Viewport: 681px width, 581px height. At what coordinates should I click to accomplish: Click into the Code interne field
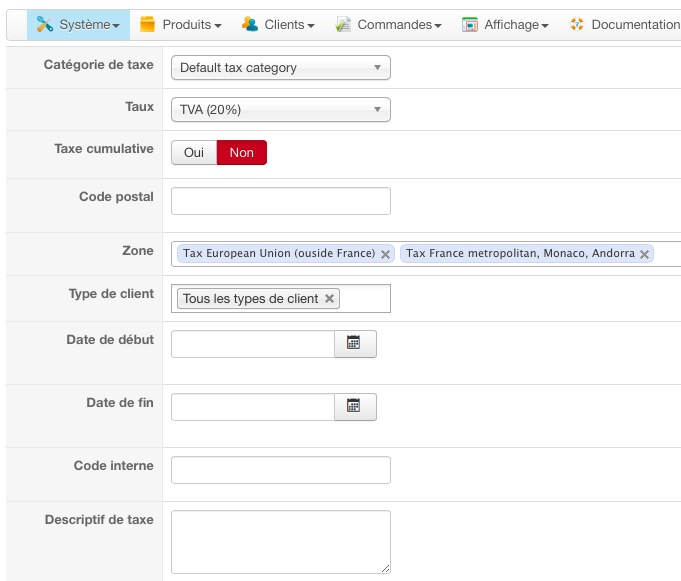280,470
